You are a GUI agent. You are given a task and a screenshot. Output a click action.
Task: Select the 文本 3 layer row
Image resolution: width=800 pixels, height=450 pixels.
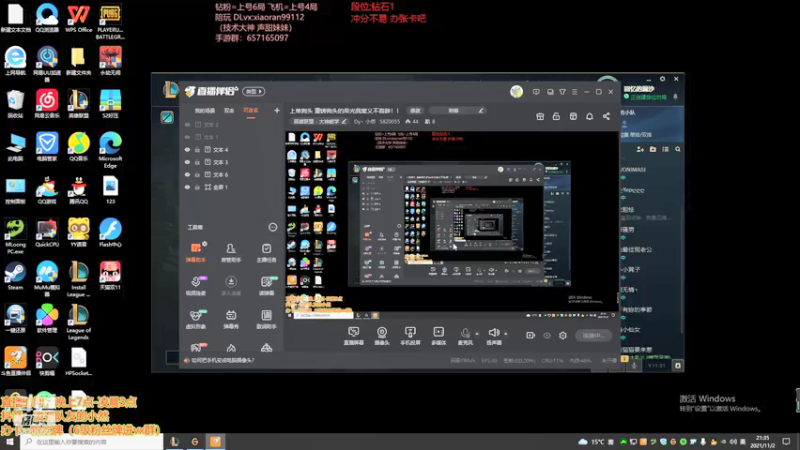231,162
